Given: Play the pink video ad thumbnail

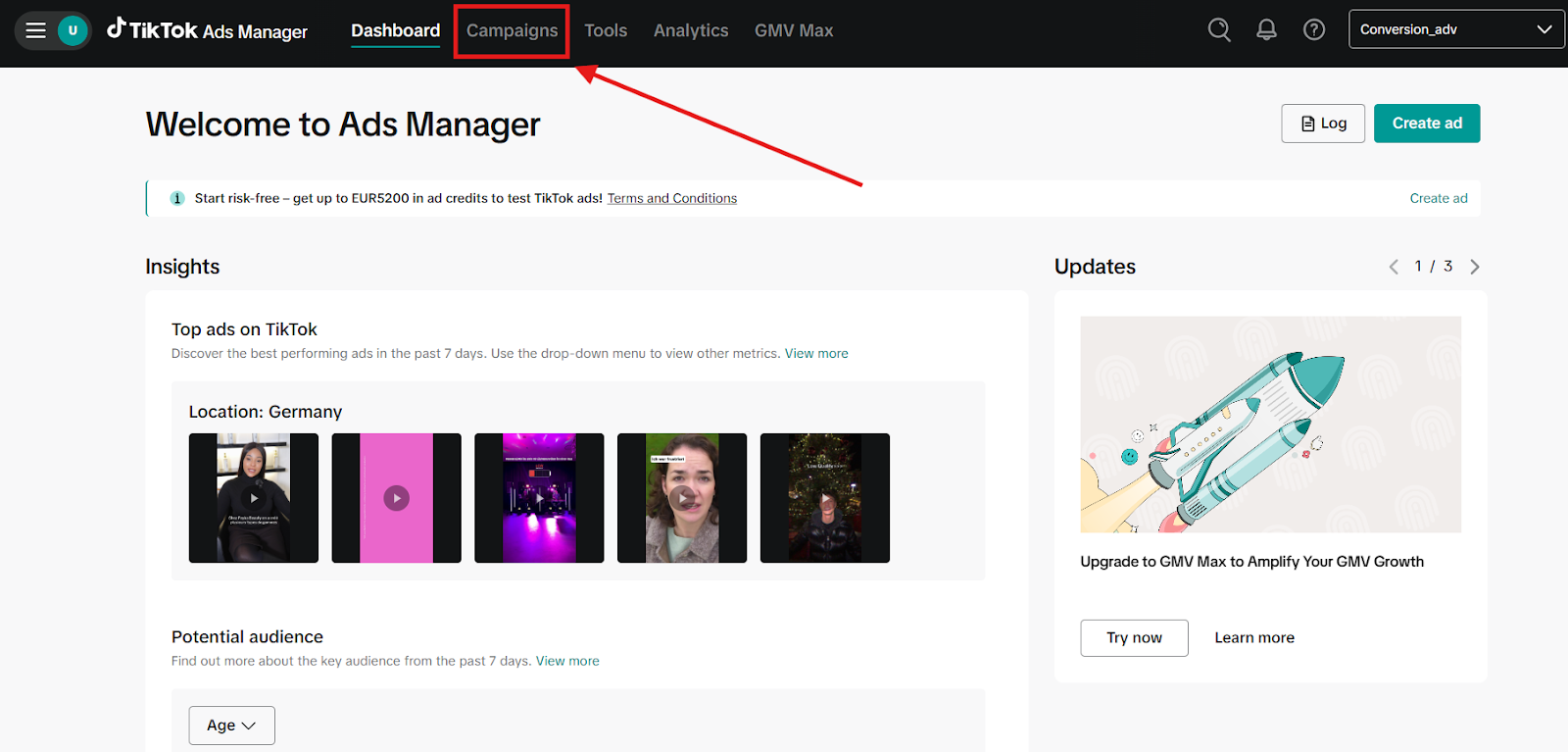Looking at the screenshot, I should [396, 498].
